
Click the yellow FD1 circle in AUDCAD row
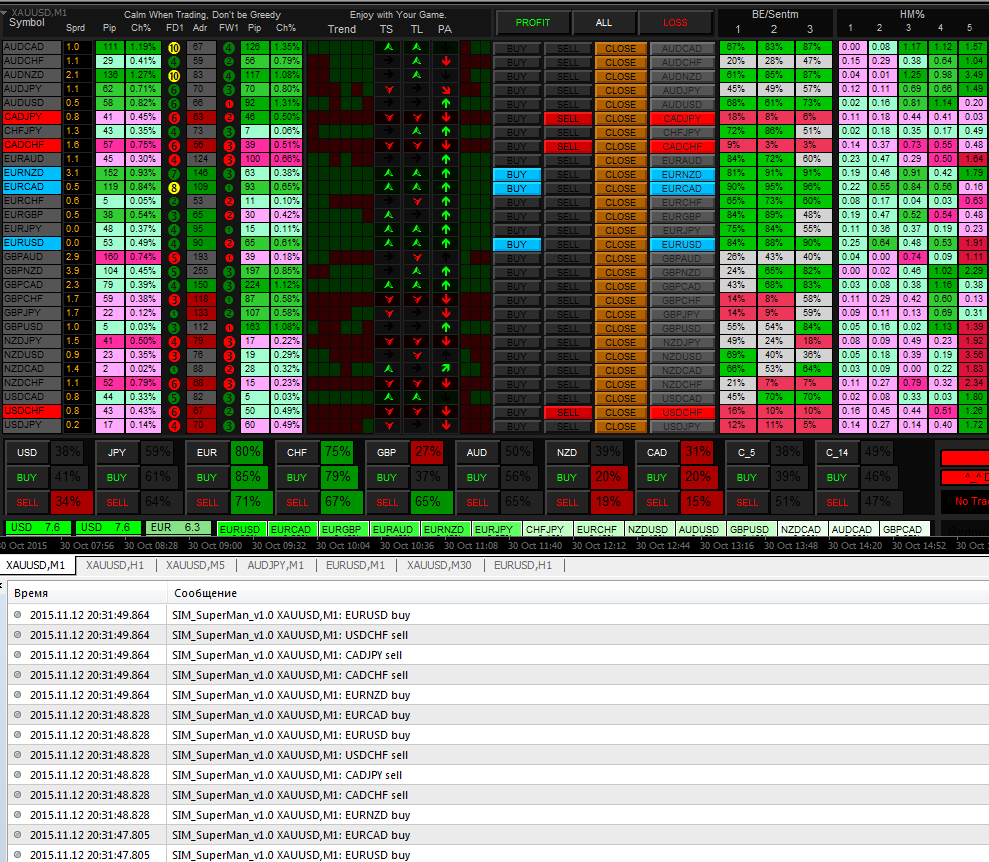pyautogui.click(x=174, y=48)
